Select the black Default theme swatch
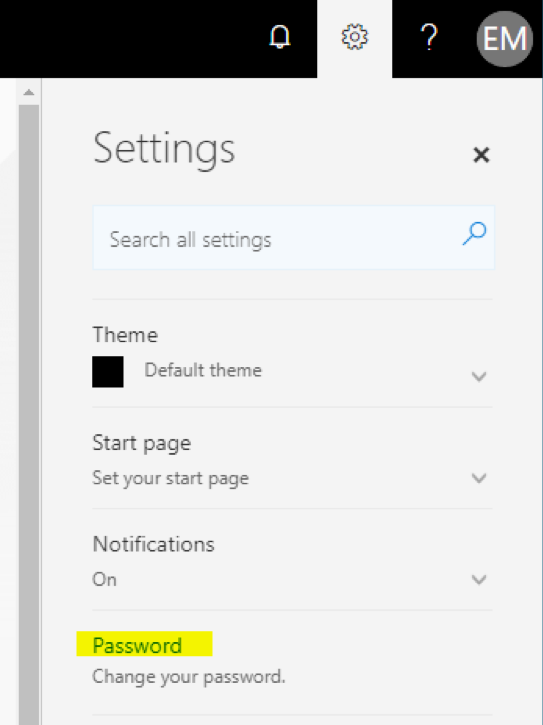Screen dimensions: 543x725 [108, 372]
